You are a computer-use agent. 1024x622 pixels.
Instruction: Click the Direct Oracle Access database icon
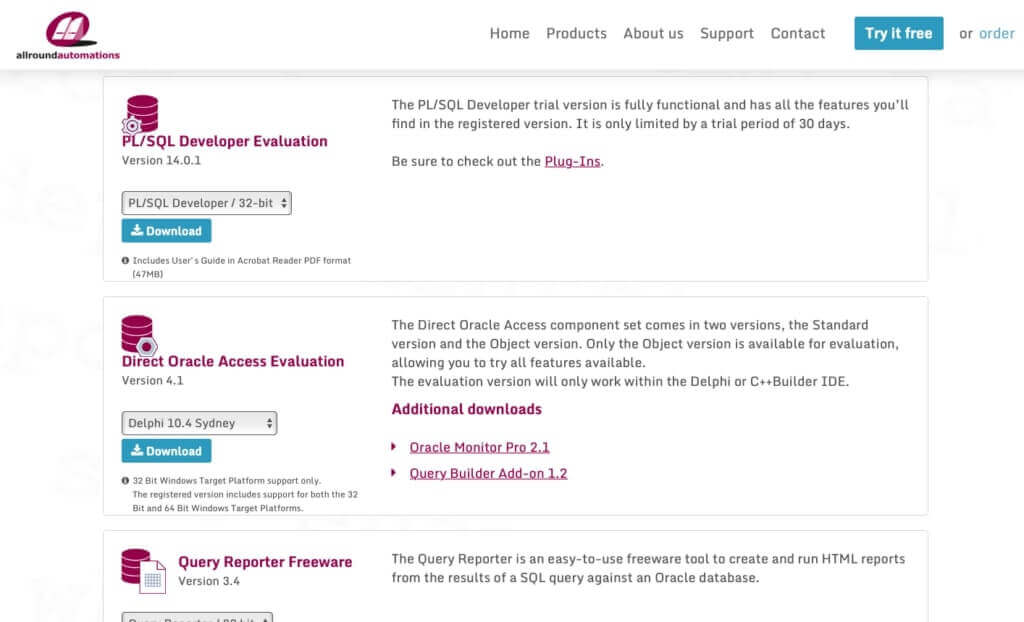139,335
